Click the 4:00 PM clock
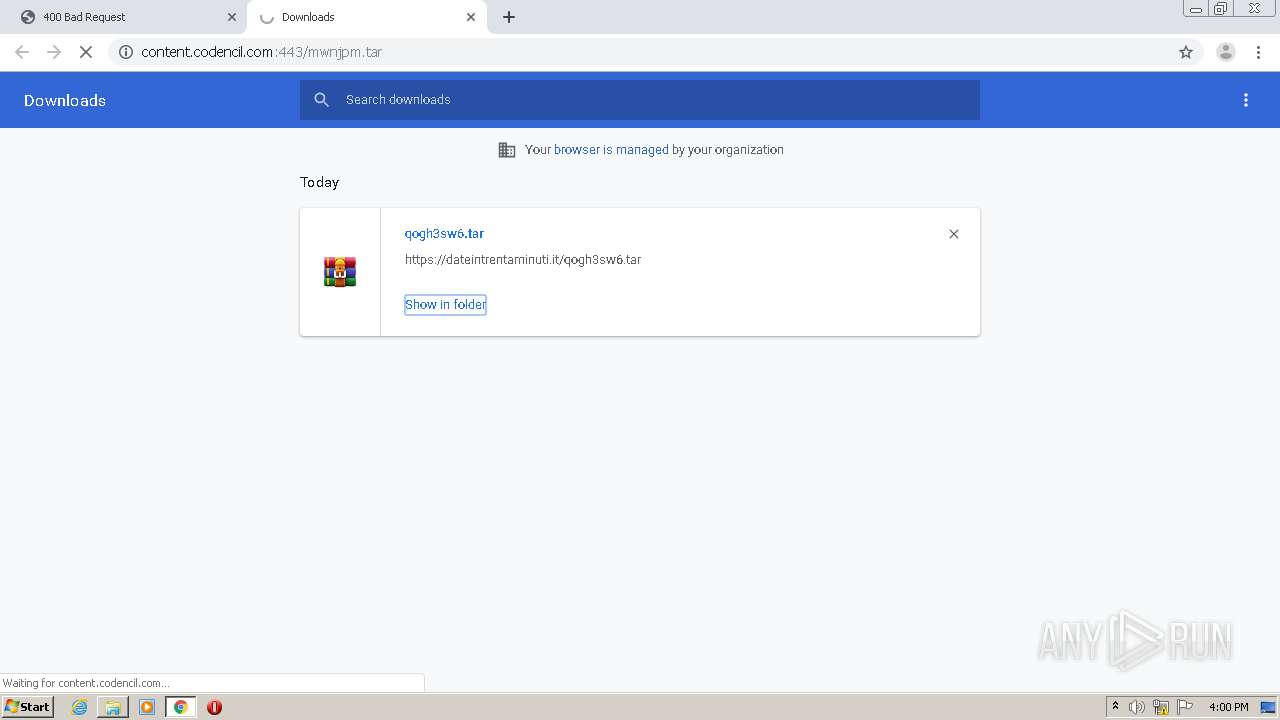The image size is (1280, 720). 1228,707
